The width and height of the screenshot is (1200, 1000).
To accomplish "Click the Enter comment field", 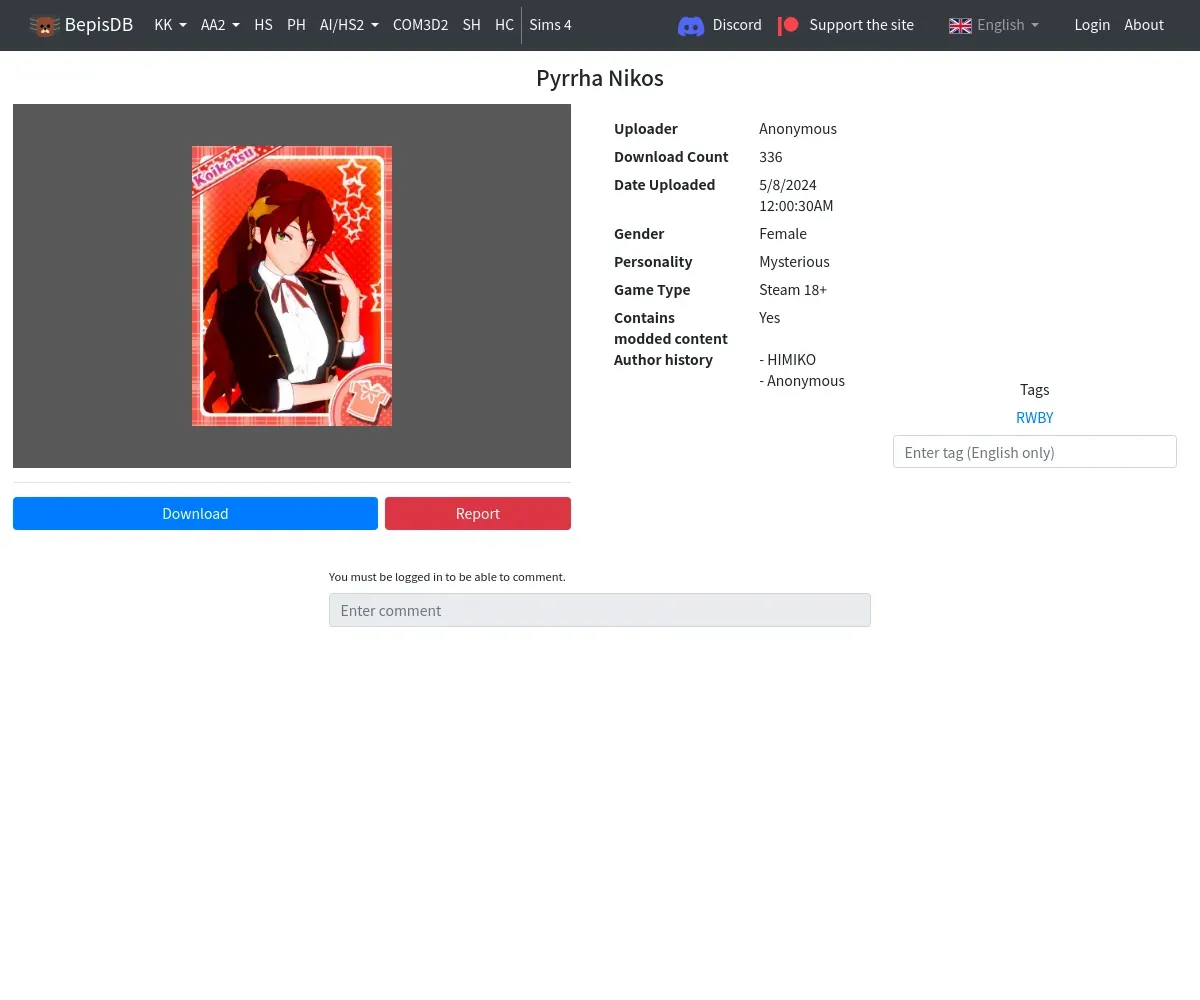I will (x=600, y=610).
